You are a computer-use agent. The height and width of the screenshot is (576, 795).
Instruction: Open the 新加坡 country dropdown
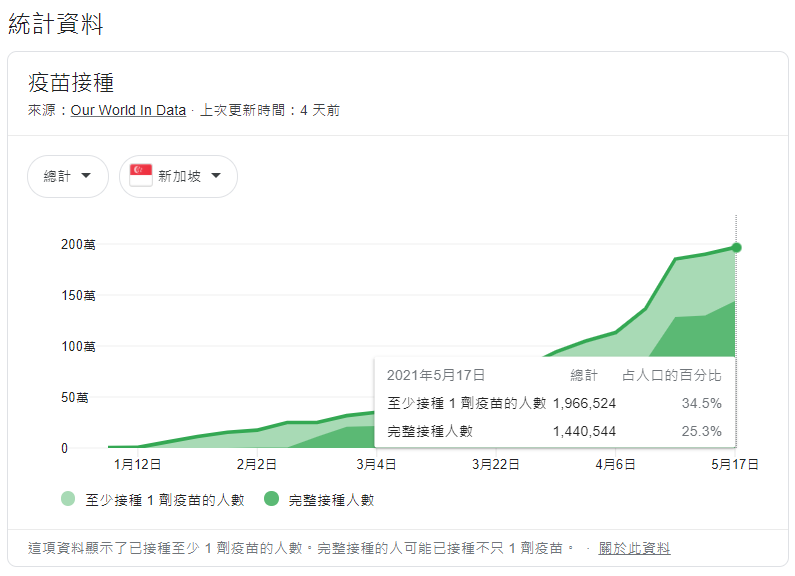(x=178, y=176)
